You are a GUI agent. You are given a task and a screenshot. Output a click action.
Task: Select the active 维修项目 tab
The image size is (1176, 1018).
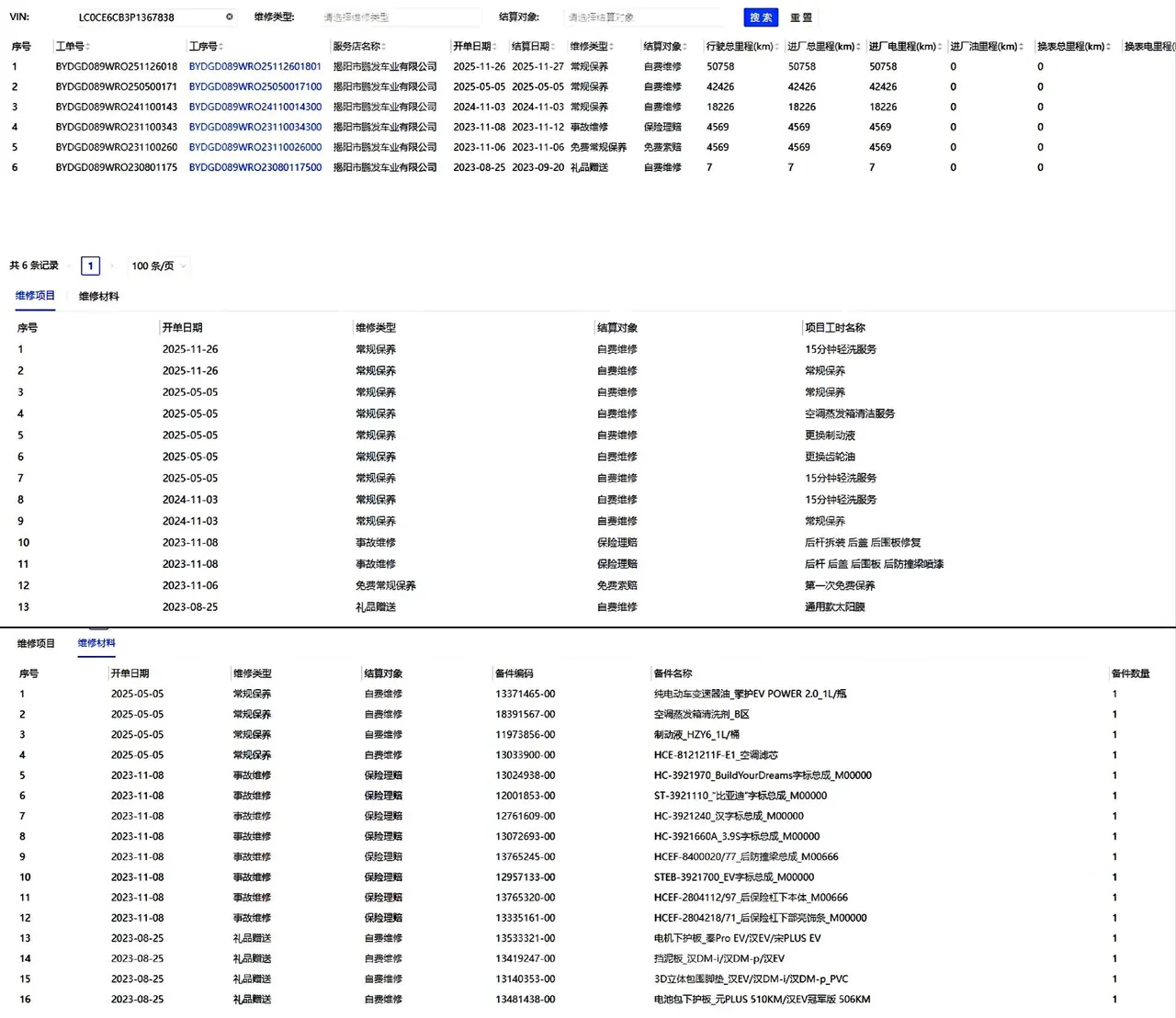[x=35, y=296]
